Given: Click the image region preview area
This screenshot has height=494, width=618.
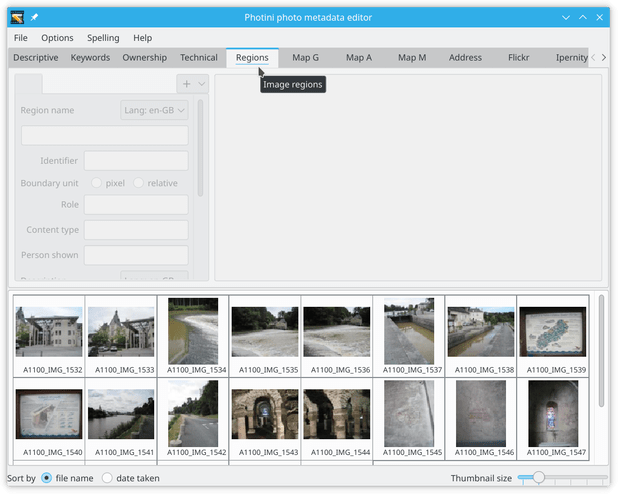Looking at the screenshot, I should point(408,177).
